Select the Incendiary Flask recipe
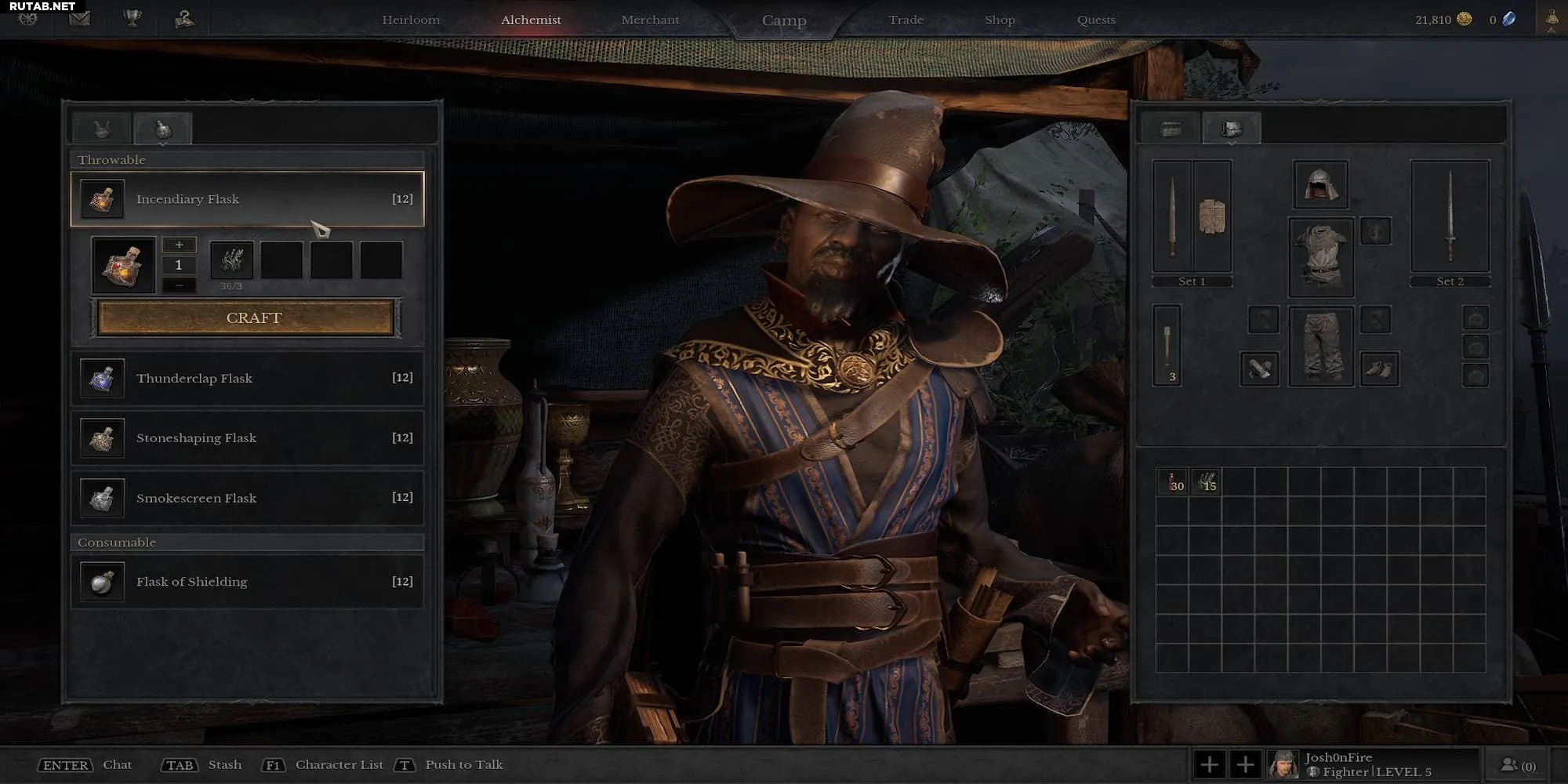Image resolution: width=1568 pixels, height=784 pixels. click(247, 199)
